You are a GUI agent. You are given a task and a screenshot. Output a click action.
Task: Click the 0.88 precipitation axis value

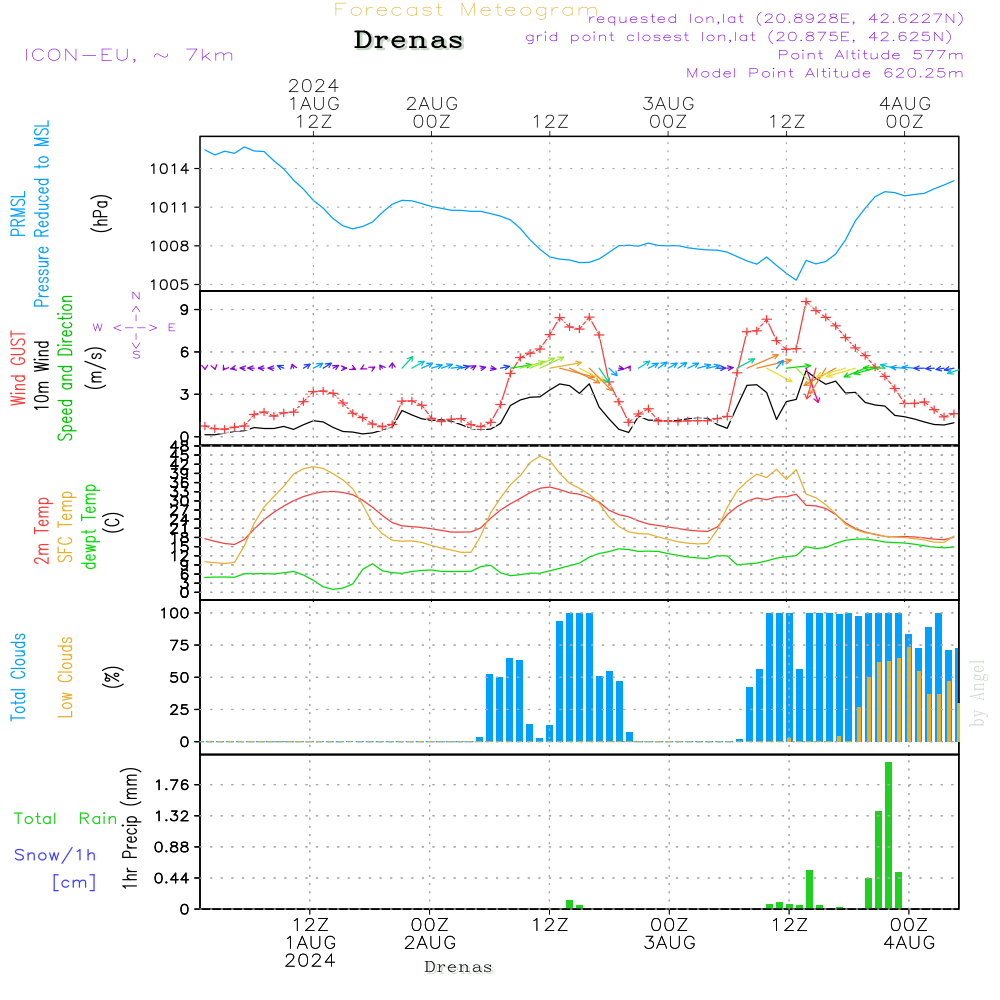coord(172,848)
